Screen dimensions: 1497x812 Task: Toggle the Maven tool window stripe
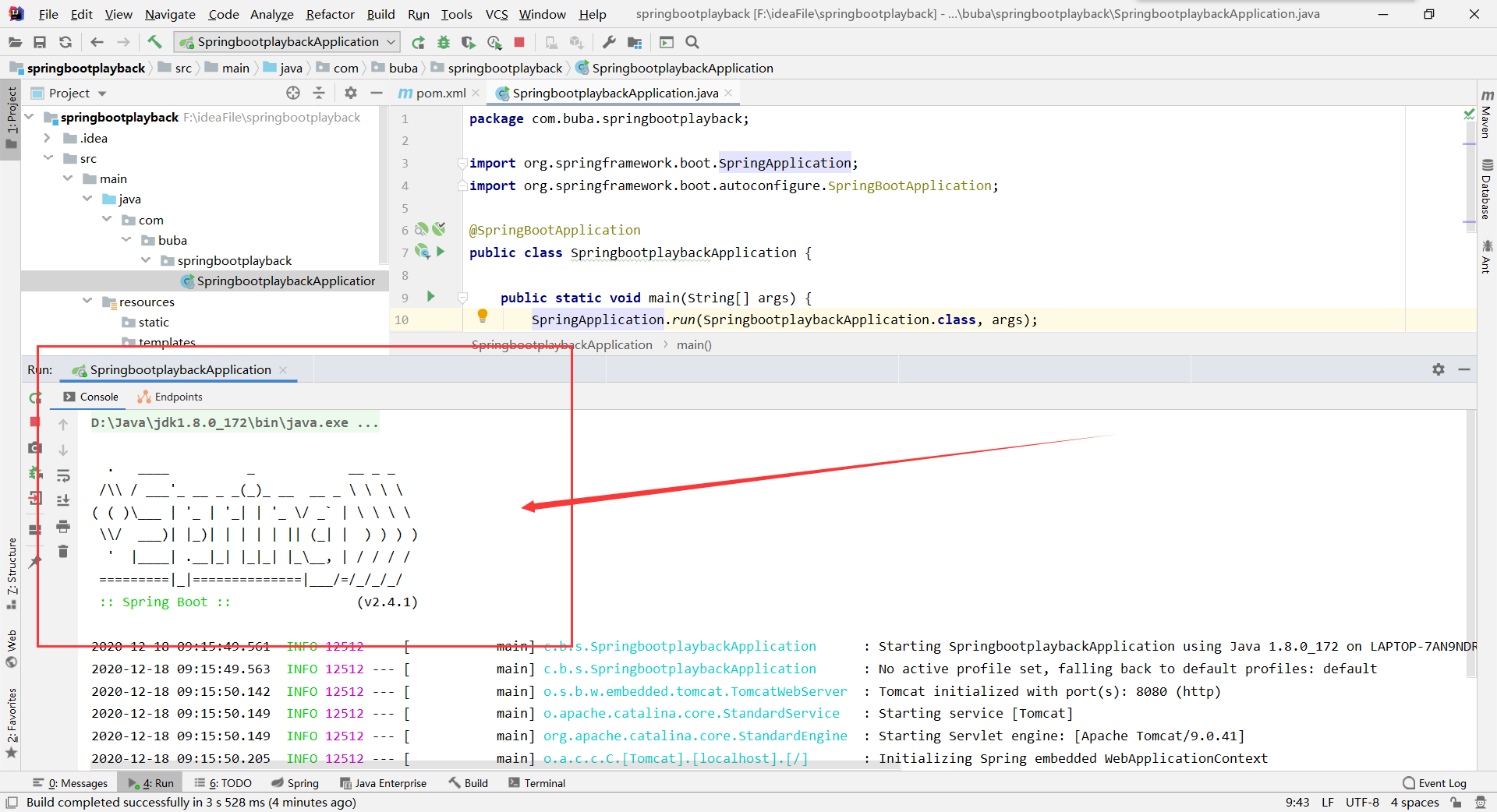(1486, 113)
